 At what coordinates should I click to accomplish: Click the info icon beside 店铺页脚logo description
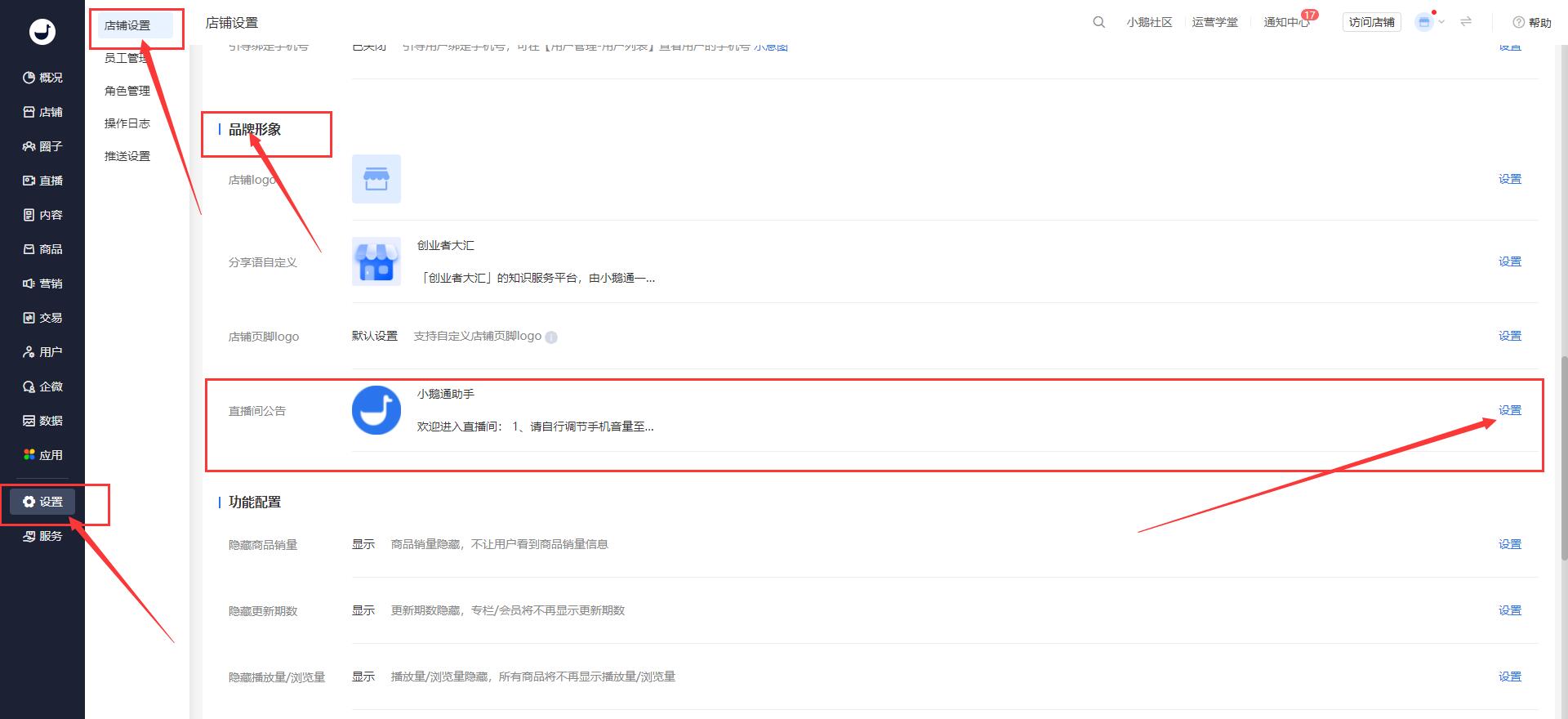(551, 337)
